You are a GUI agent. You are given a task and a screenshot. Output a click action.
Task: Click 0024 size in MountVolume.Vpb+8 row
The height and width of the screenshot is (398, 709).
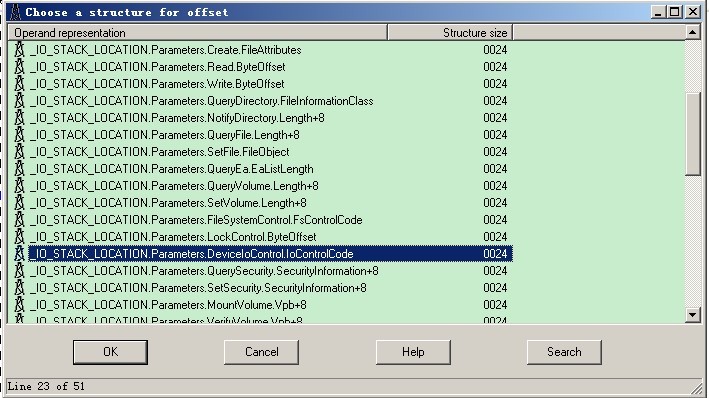tap(495, 305)
